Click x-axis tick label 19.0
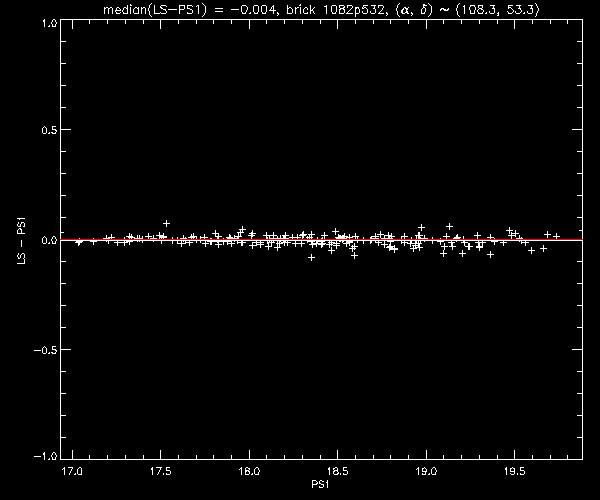Image resolution: width=600 pixels, height=500 pixels. point(426,471)
